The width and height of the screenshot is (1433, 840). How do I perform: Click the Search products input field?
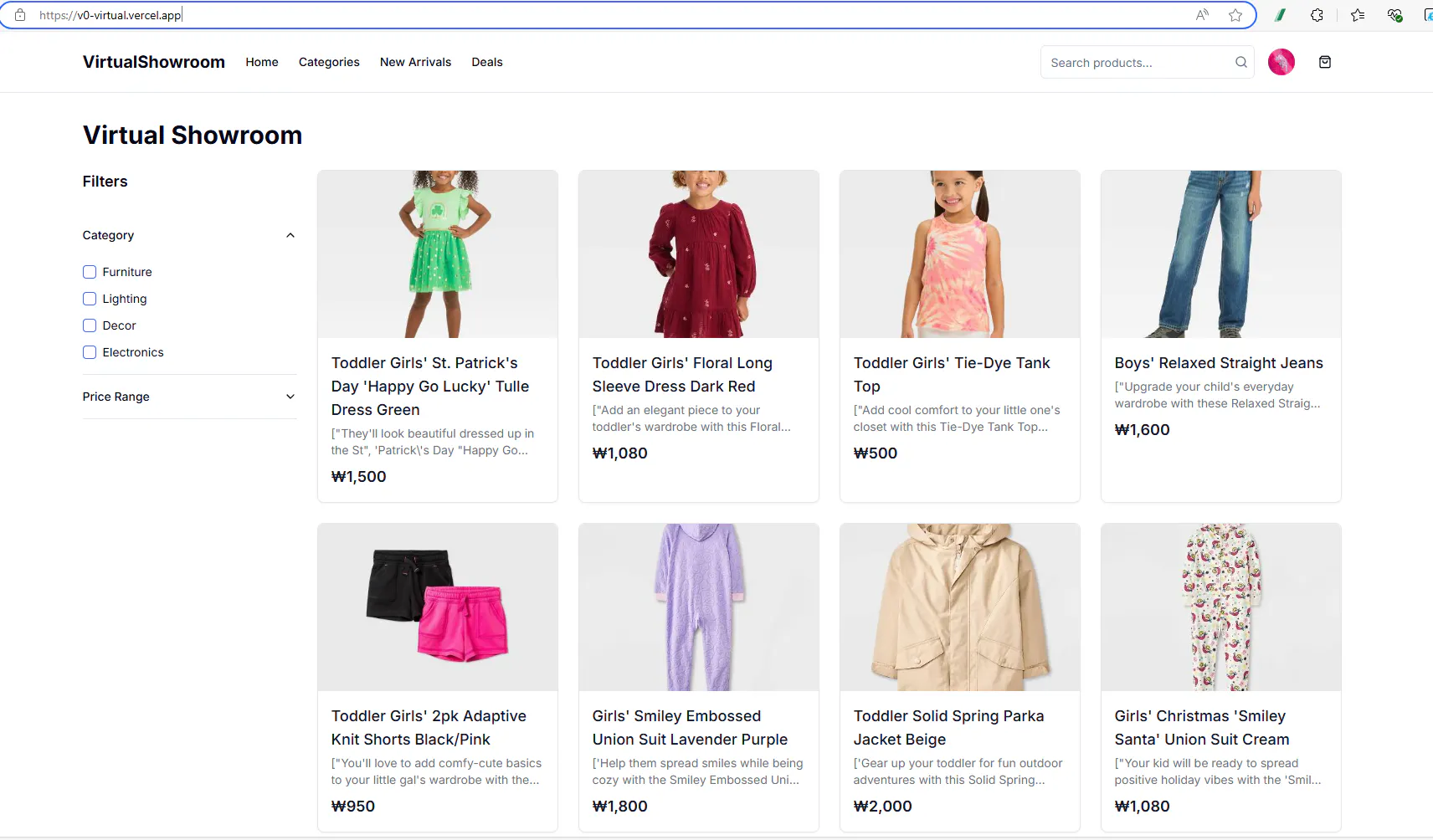click(1137, 63)
